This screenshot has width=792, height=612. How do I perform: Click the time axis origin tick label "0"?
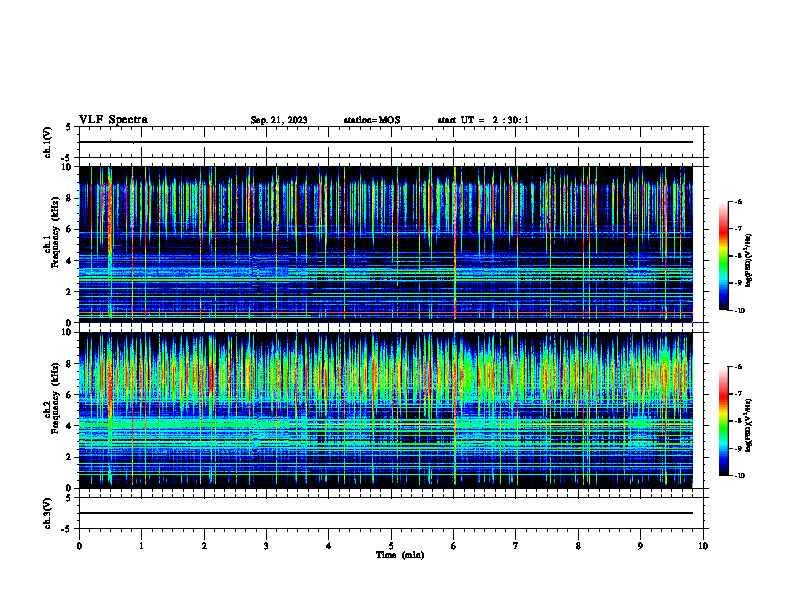(79, 546)
